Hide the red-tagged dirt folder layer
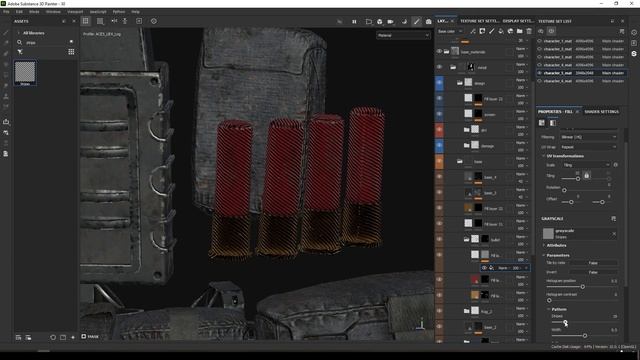The image size is (640, 360). tap(439, 130)
